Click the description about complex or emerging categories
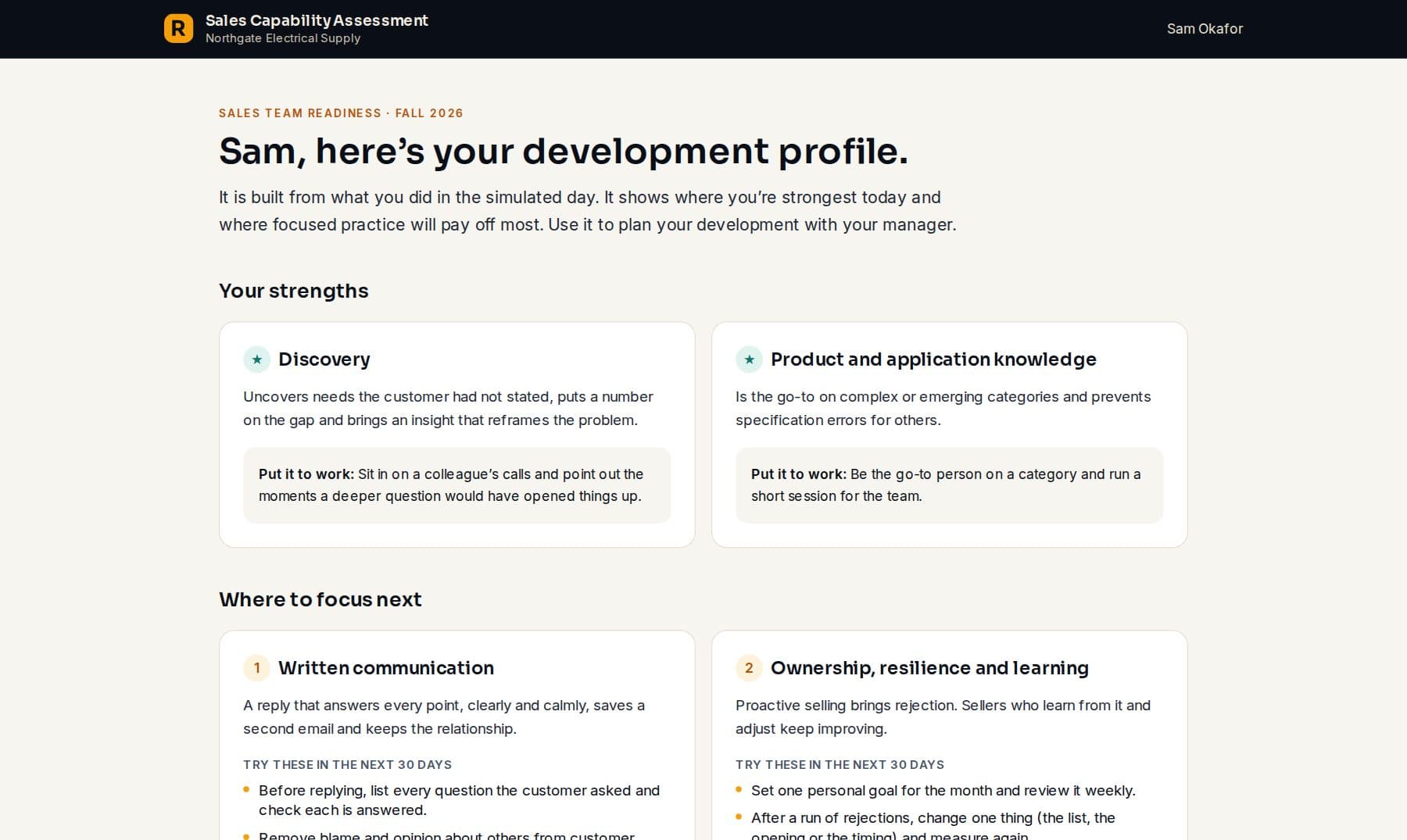This screenshot has width=1407, height=840. (943, 409)
